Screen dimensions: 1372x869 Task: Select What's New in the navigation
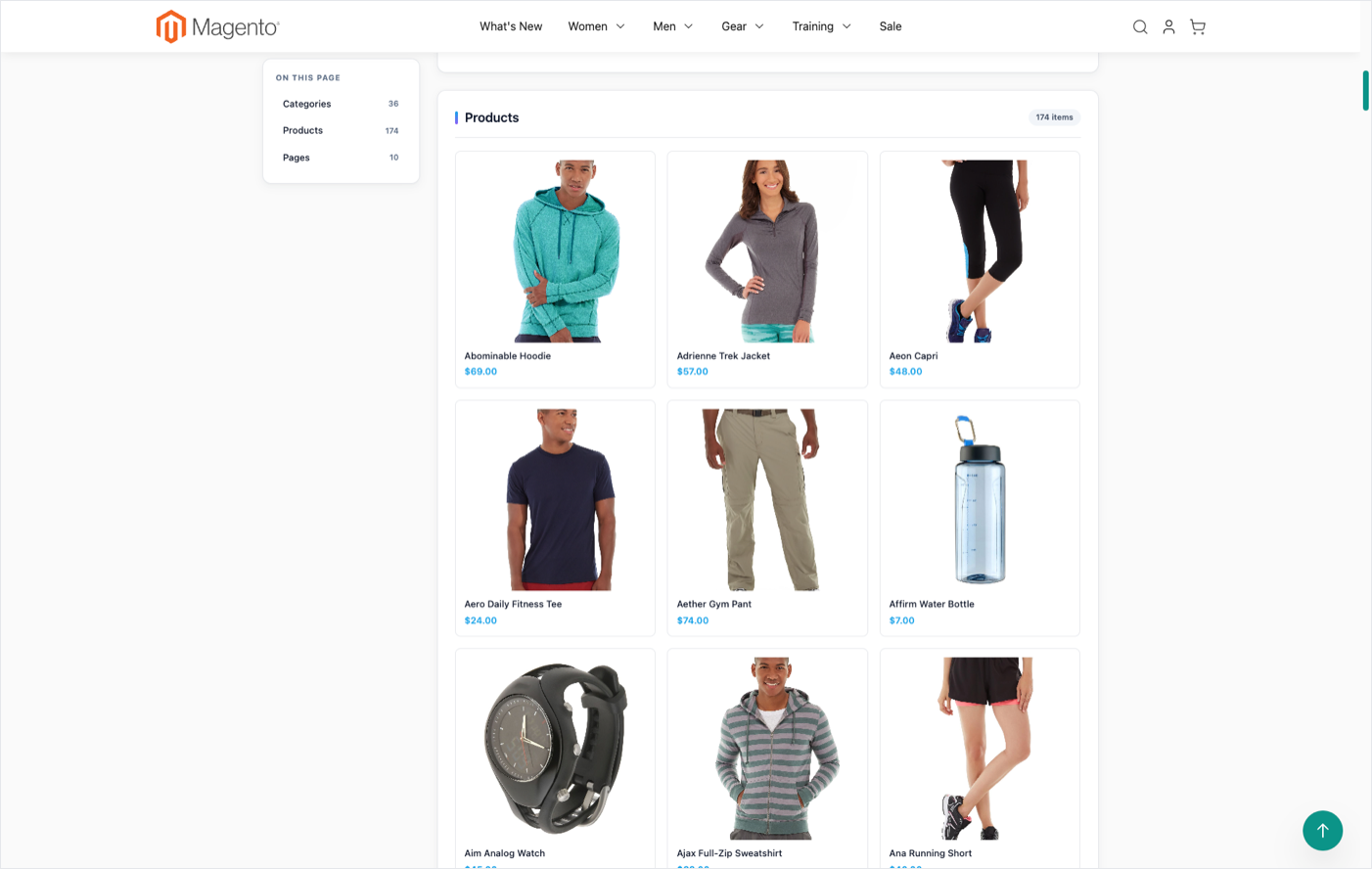[510, 26]
